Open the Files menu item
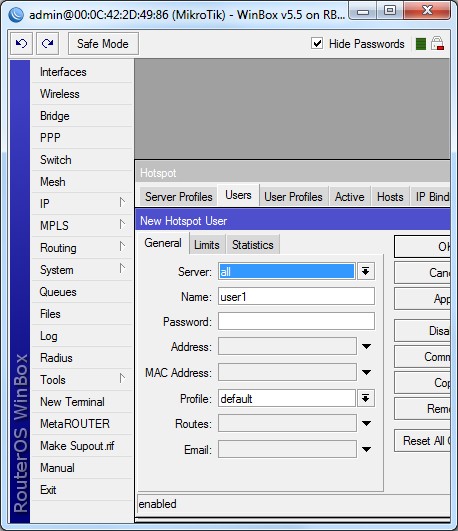 [x=82, y=314]
